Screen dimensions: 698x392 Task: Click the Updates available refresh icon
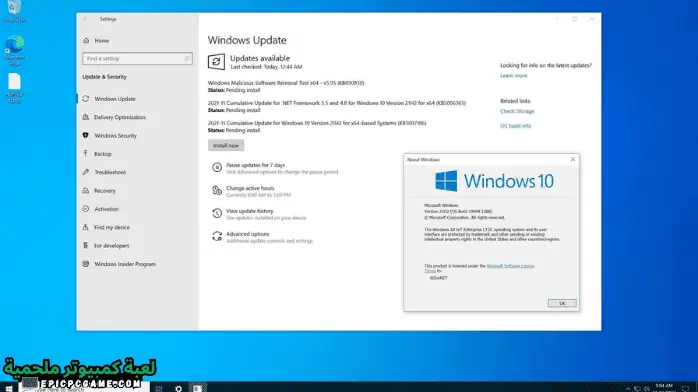[x=216, y=62]
